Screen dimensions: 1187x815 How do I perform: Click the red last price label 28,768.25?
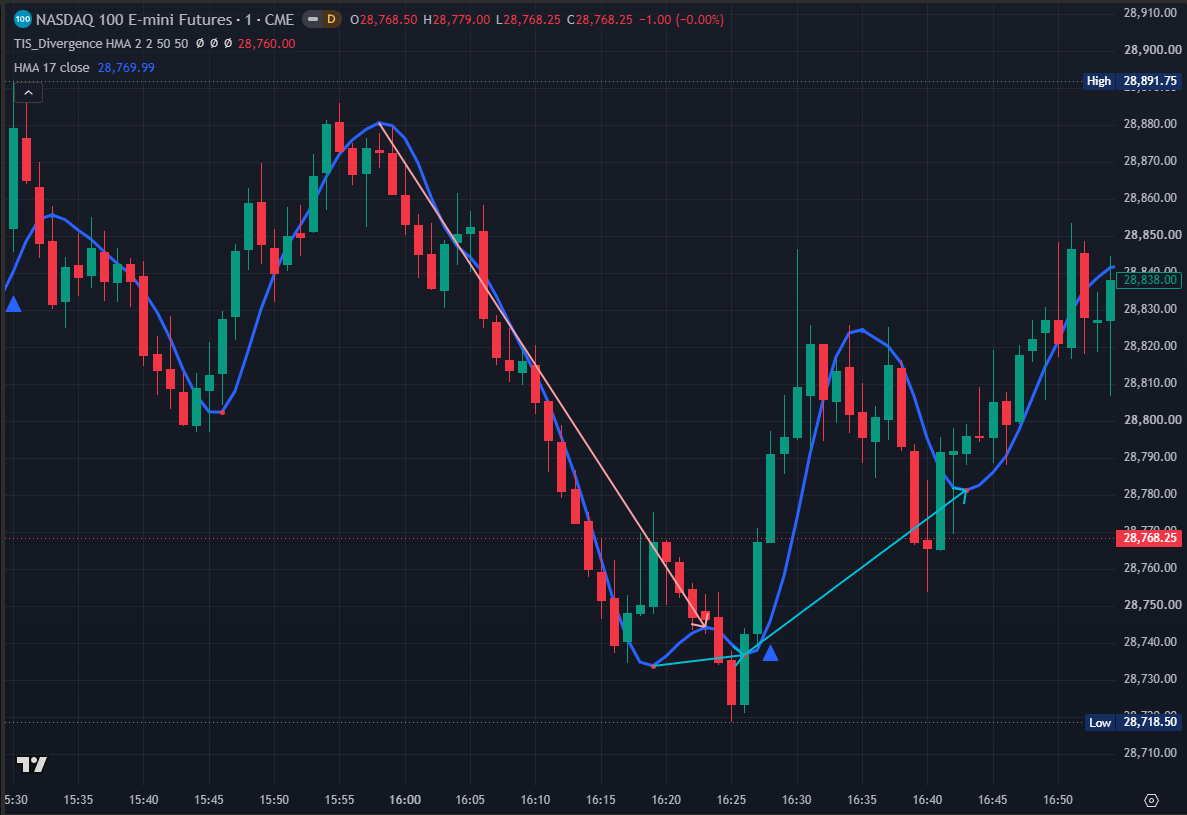pos(1149,538)
